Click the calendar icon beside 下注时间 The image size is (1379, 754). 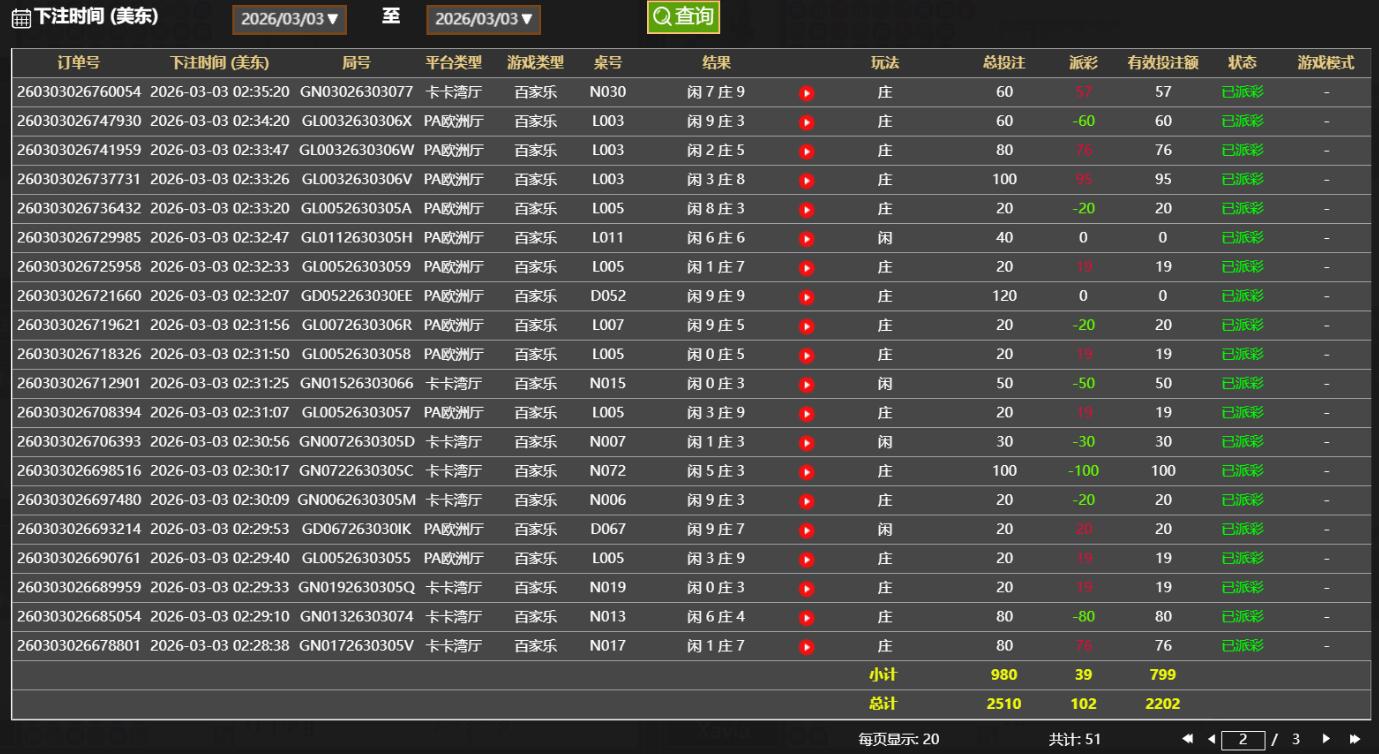20,18
